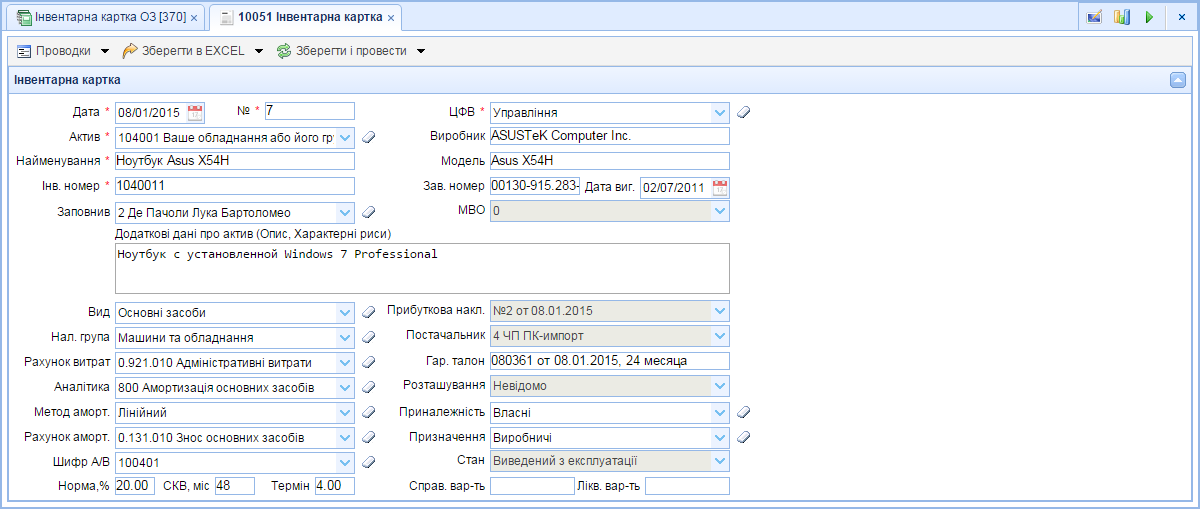Clear the Приналежність field with its eraser icon
This screenshot has width=1200, height=509.
point(743,412)
